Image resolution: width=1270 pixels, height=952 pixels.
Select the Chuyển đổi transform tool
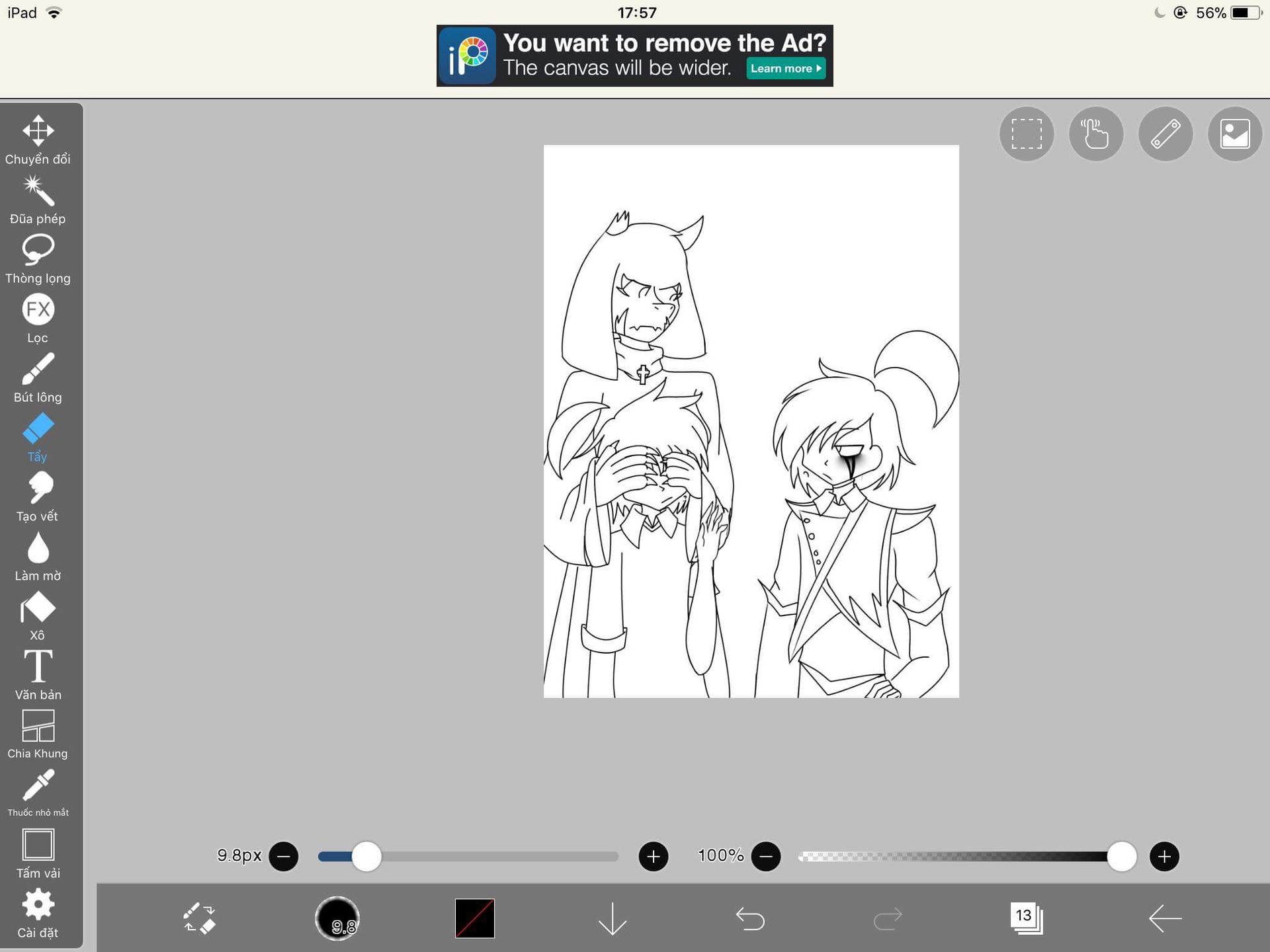click(x=38, y=139)
